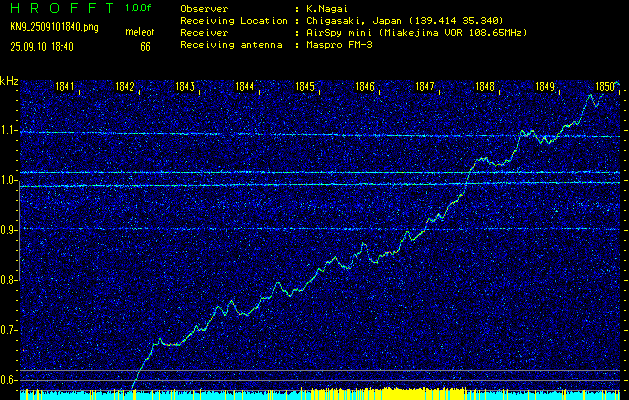Click the meteor count value 66
This screenshot has width=629, height=400.
click(145, 47)
